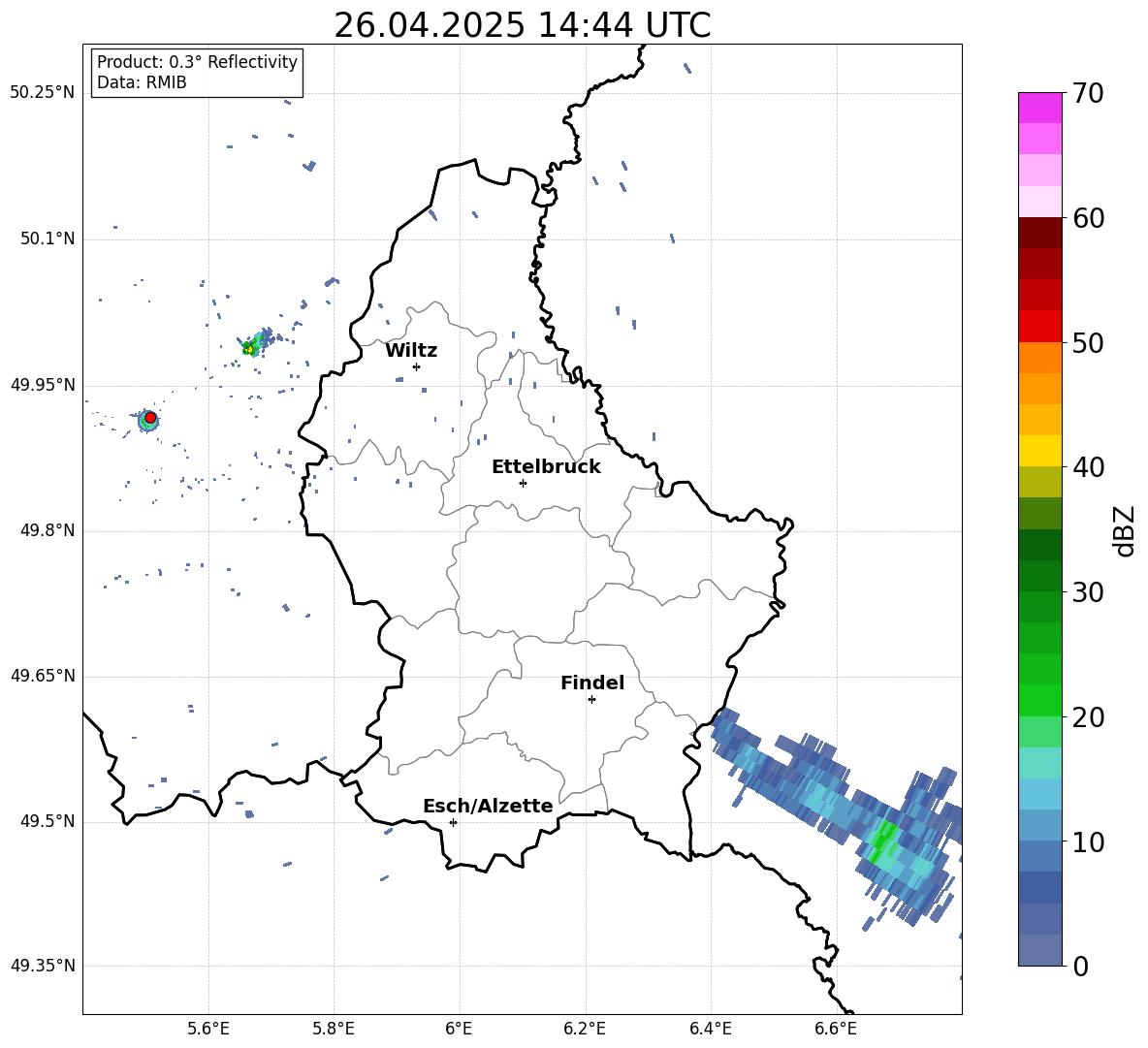The image size is (1148, 1048).
Task: Click the 6.4°E longitude label
Action: pyautogui.click(x=710, y=1029)
